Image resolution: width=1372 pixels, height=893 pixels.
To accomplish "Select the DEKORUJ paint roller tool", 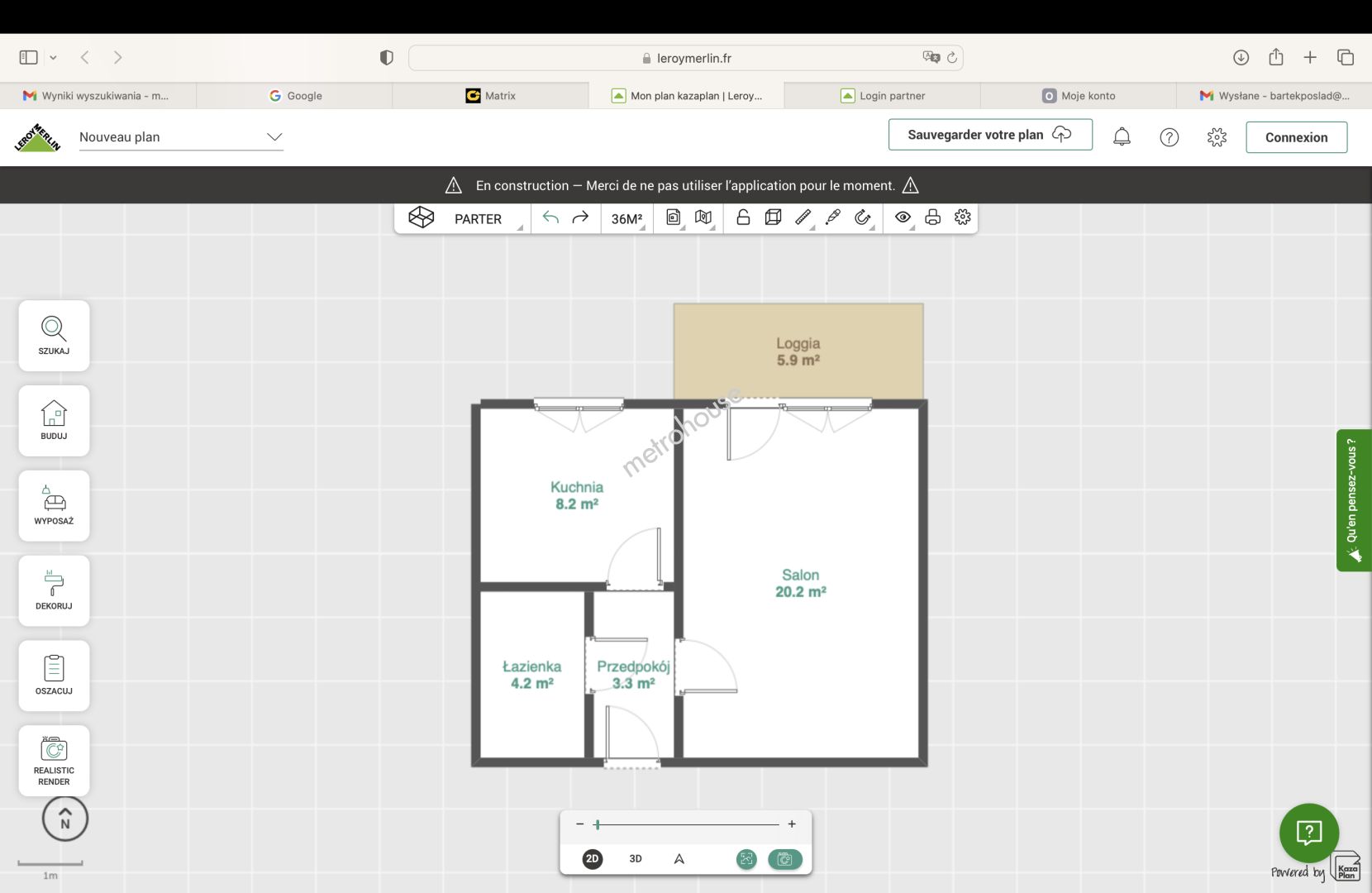I will click(x=54, y=590).
